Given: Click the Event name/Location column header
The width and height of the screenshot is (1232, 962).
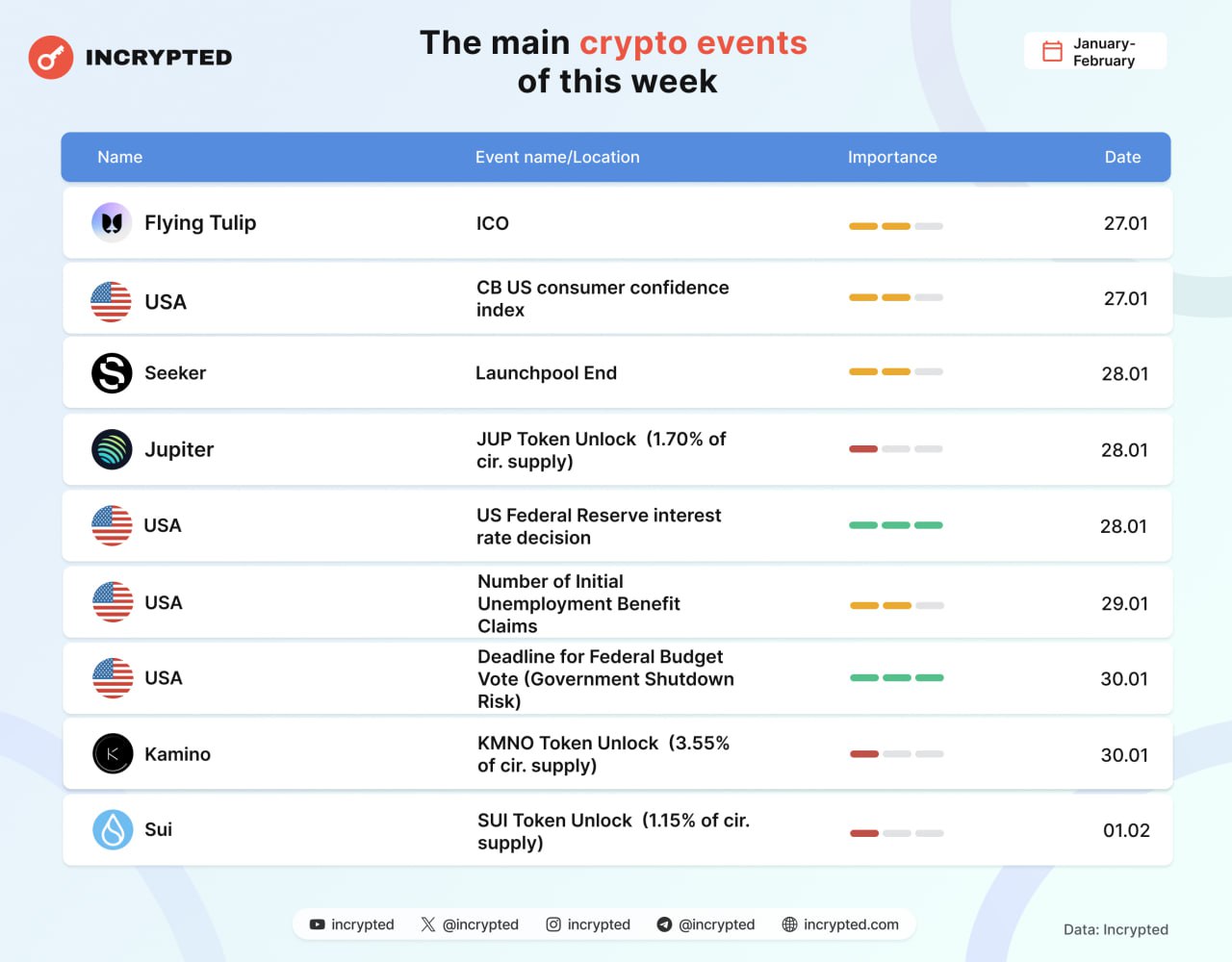Looking at the screenshot, I should pos(557,157).
